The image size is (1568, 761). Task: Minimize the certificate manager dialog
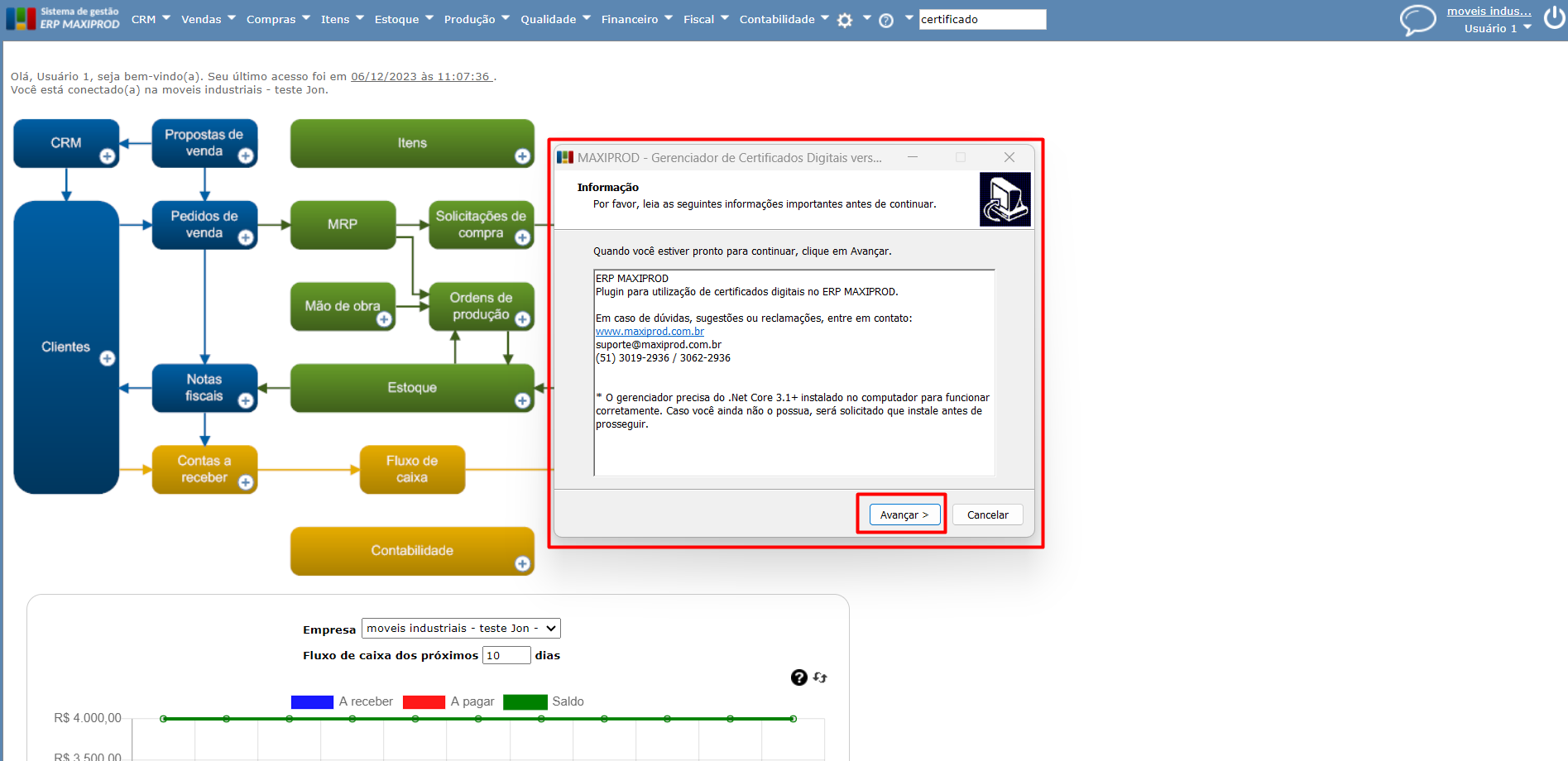pyautogui.click(x=913, y=157)
